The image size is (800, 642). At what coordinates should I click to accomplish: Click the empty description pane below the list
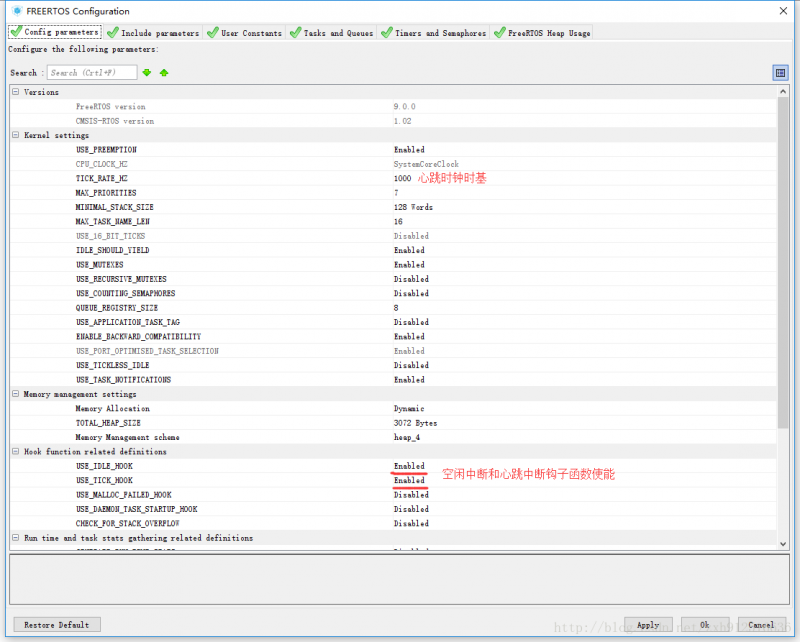point(399,580)
